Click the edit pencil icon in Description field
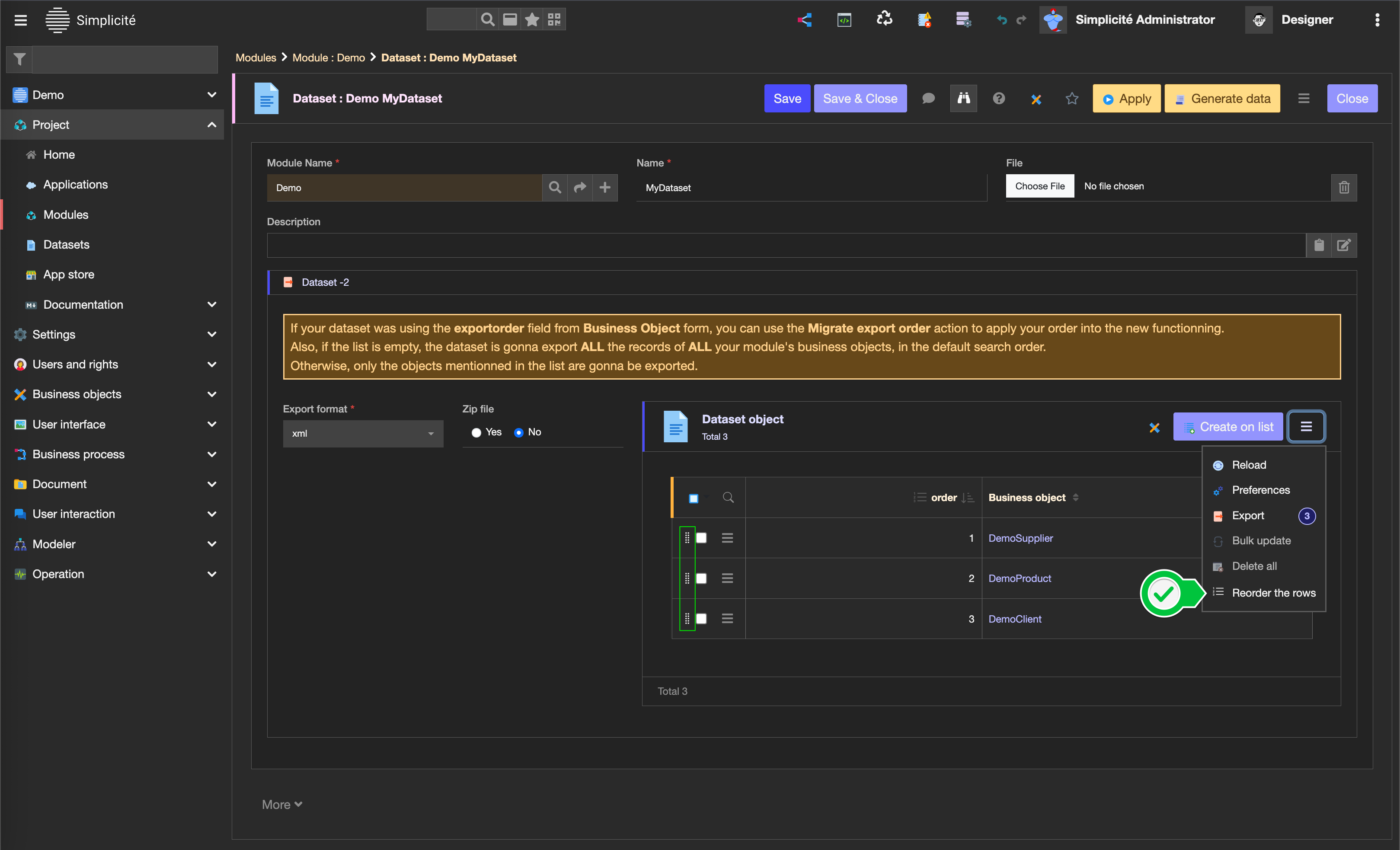Screen dimensions: 1400x850 coord(1344,245)
